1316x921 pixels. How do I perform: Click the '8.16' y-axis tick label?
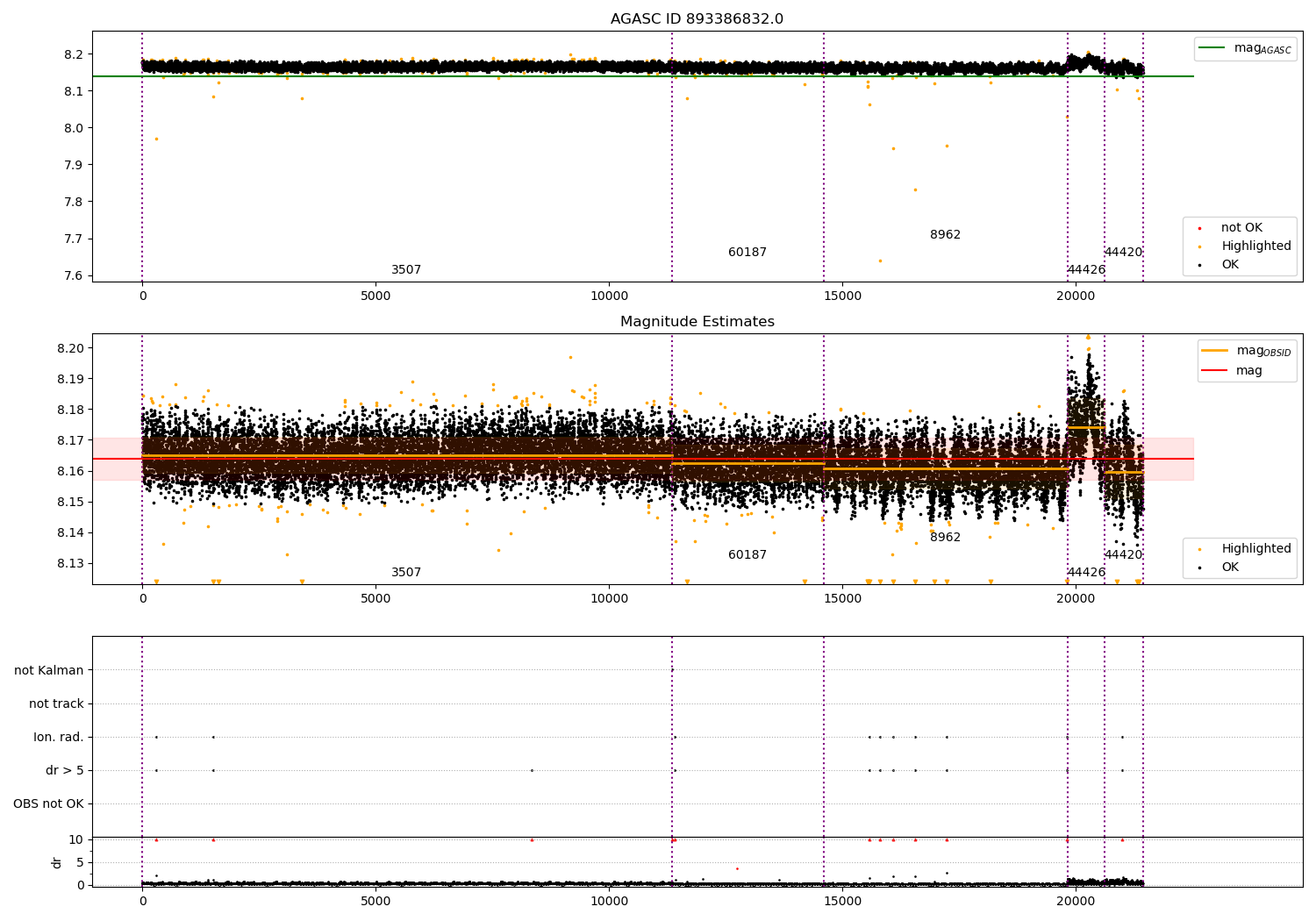(x=70, y=471)
